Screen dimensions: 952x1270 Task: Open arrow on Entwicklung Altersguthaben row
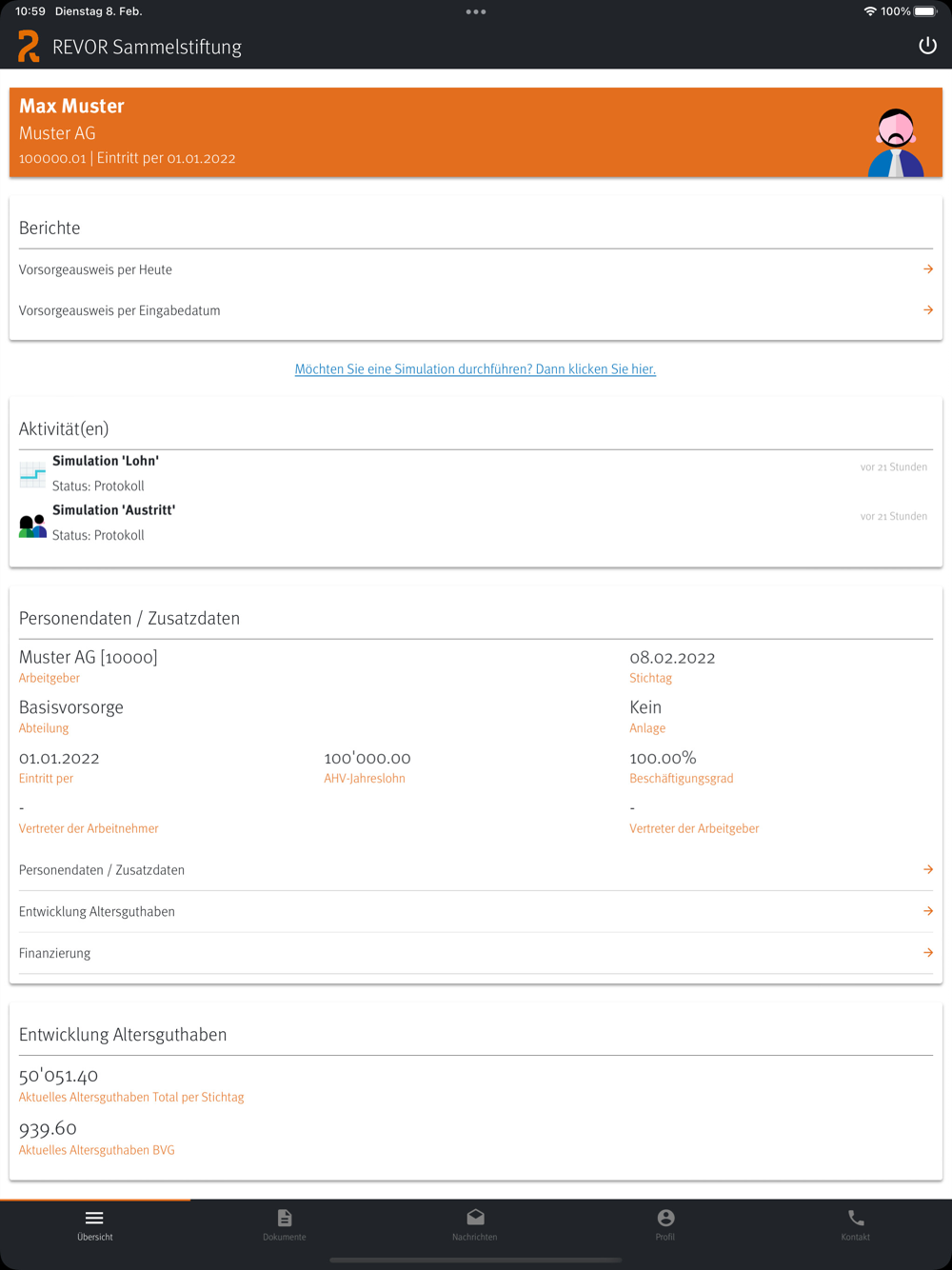928,911
